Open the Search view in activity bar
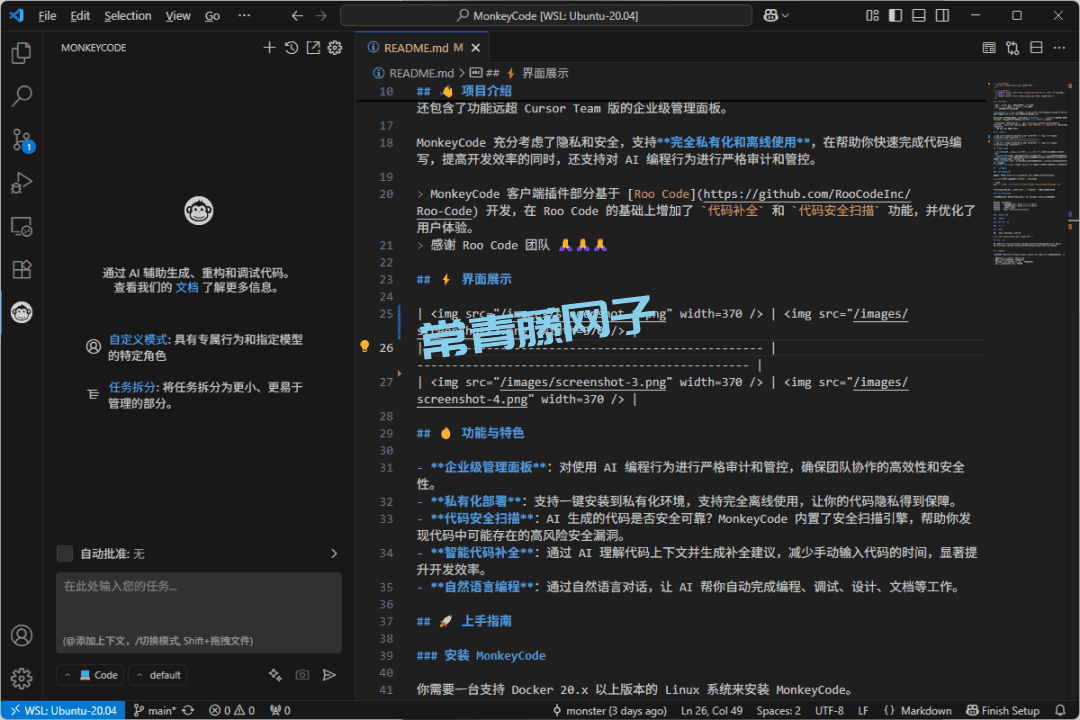The height and width of the screenshot is (720, 1080). pyautogui.click(x=21, y=96)
